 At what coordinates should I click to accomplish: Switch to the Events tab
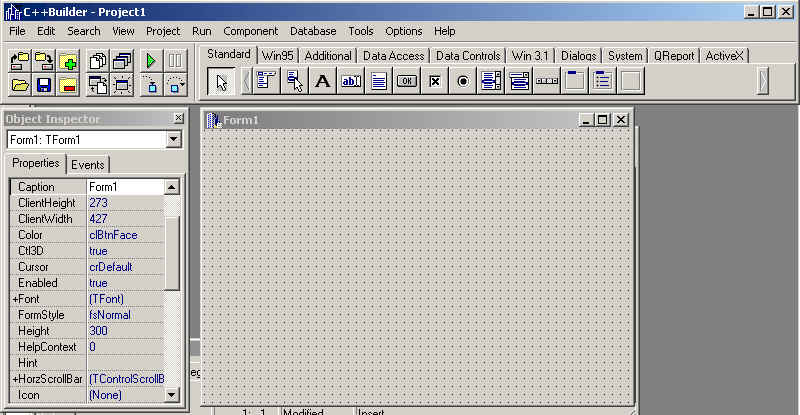[87, 165]
